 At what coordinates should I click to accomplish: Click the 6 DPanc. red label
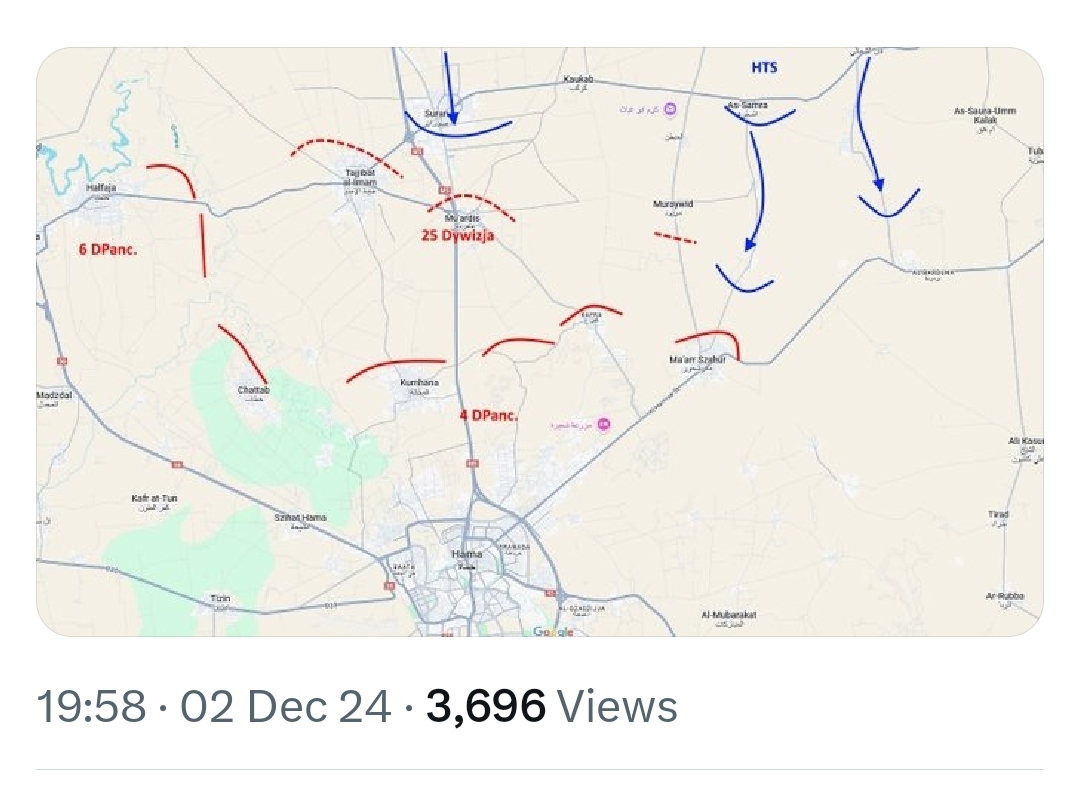[x=108, y=249]
